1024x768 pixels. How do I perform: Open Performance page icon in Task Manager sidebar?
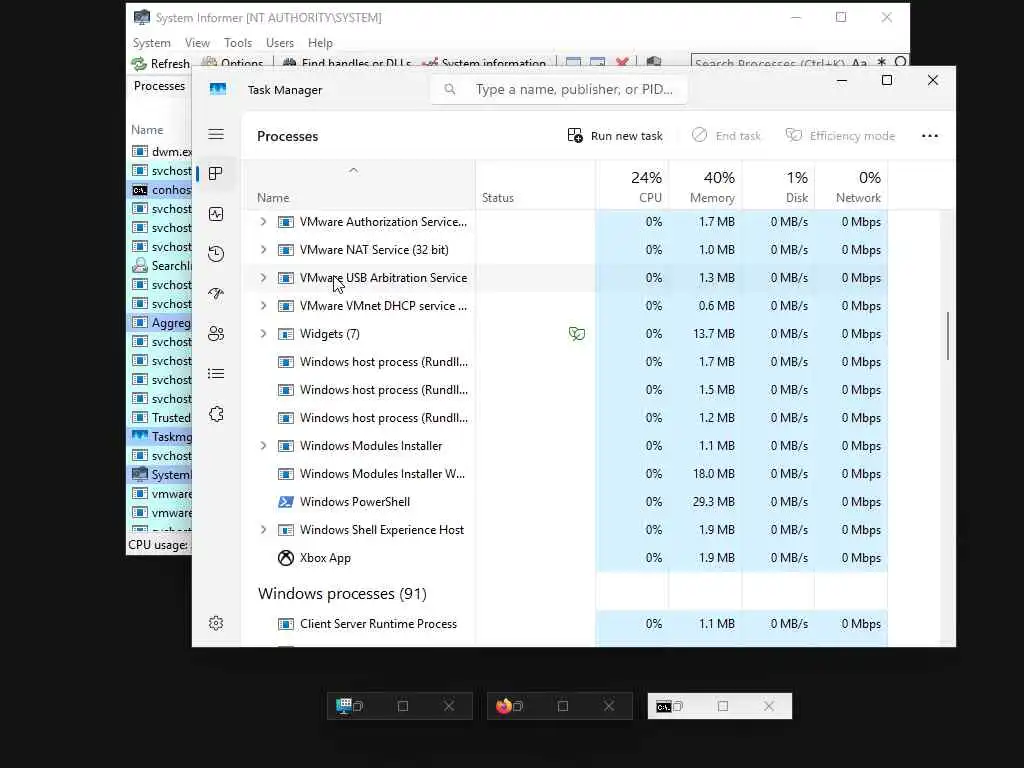pos(216,214)
